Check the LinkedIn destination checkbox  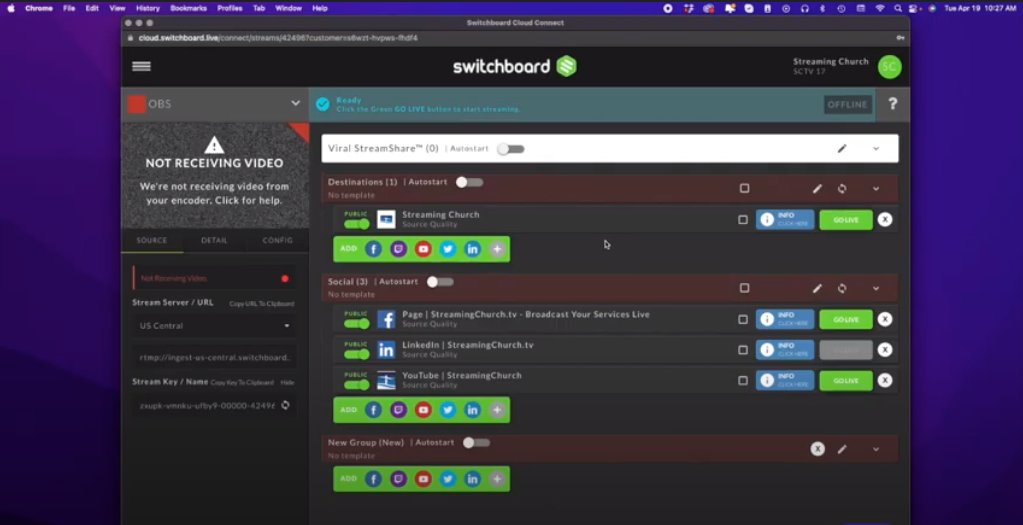pos(742,350)
